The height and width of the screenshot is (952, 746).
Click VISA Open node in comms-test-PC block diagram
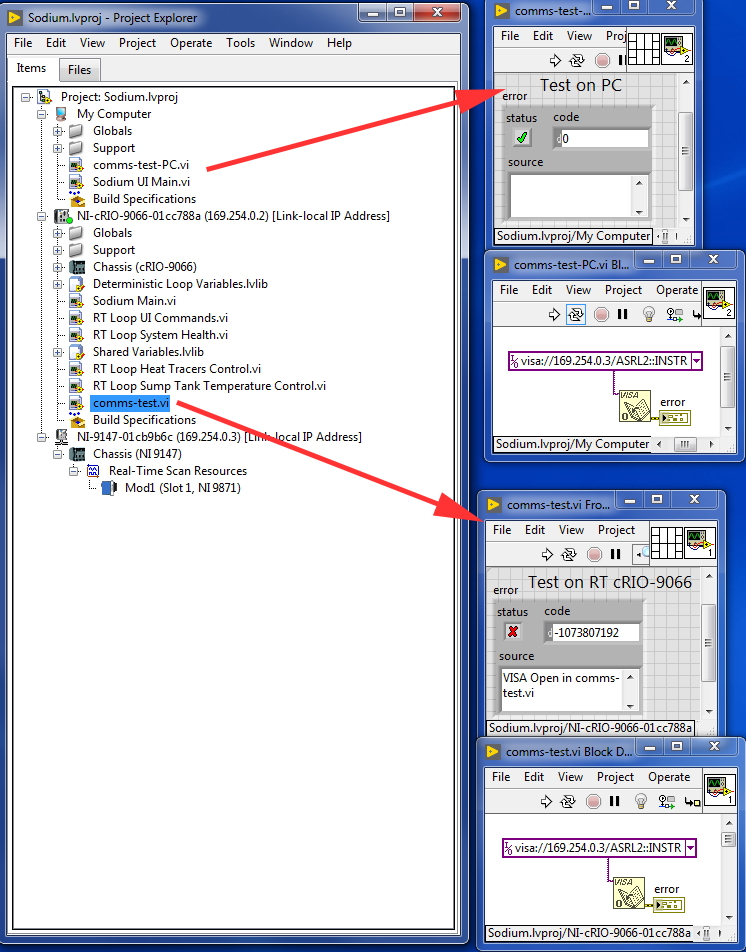pos(634,406)
